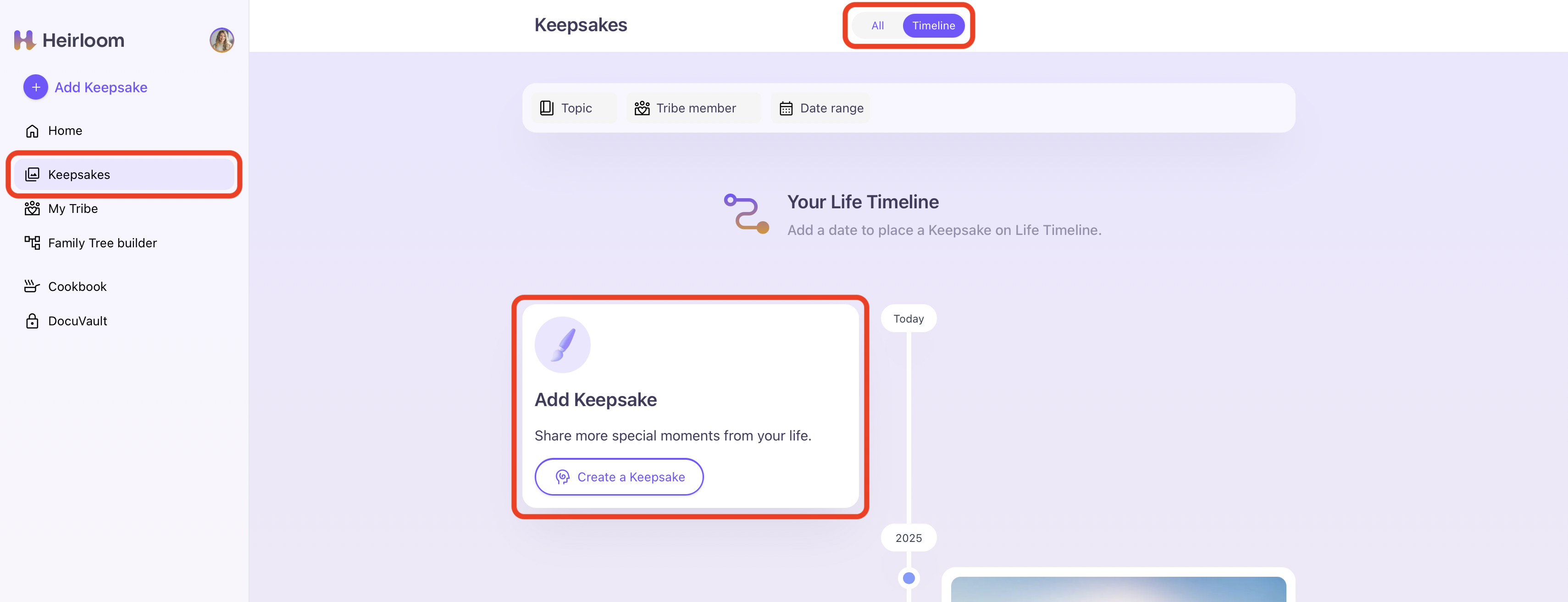Click the Heirloom logo icon
Image resolution: width=1568 pixels, height=602 pixels.
[24, 40]
